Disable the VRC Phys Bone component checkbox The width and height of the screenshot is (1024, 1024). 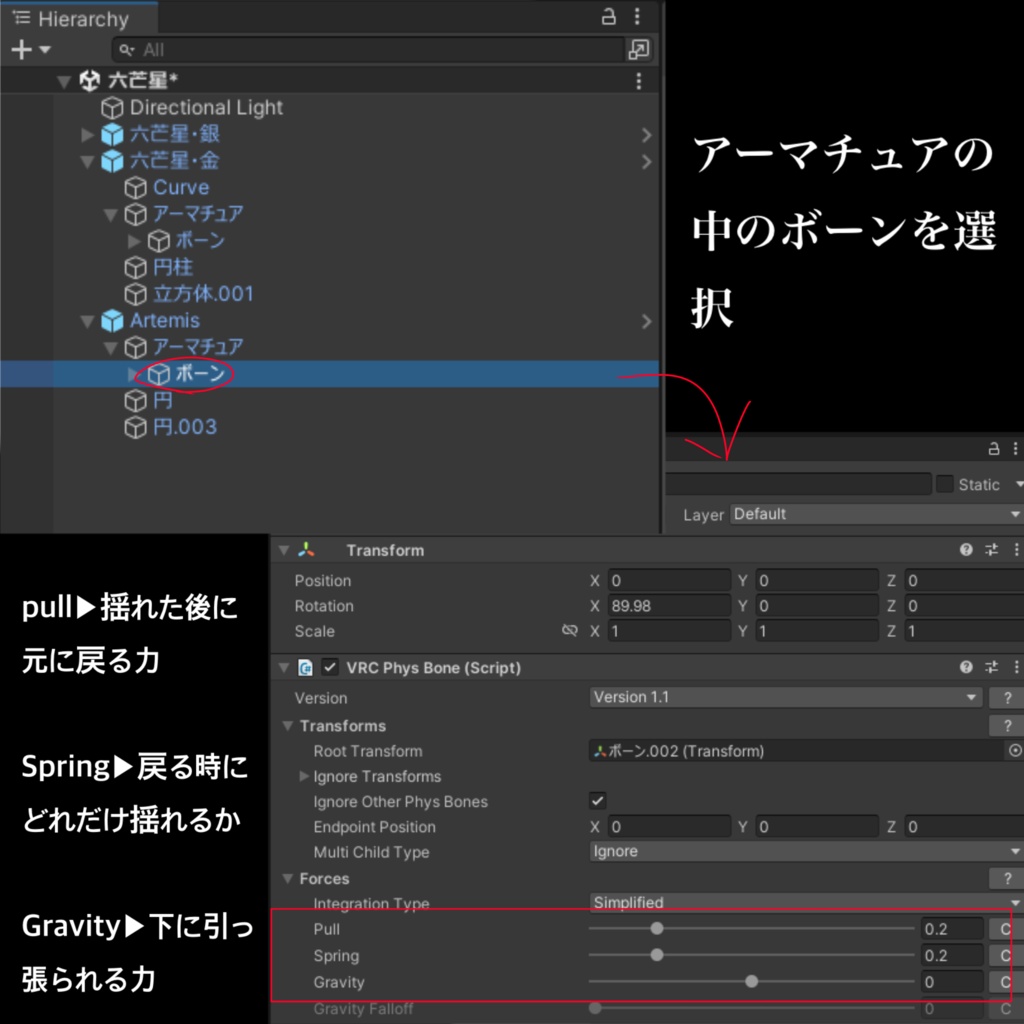click(x=330, y=667)
